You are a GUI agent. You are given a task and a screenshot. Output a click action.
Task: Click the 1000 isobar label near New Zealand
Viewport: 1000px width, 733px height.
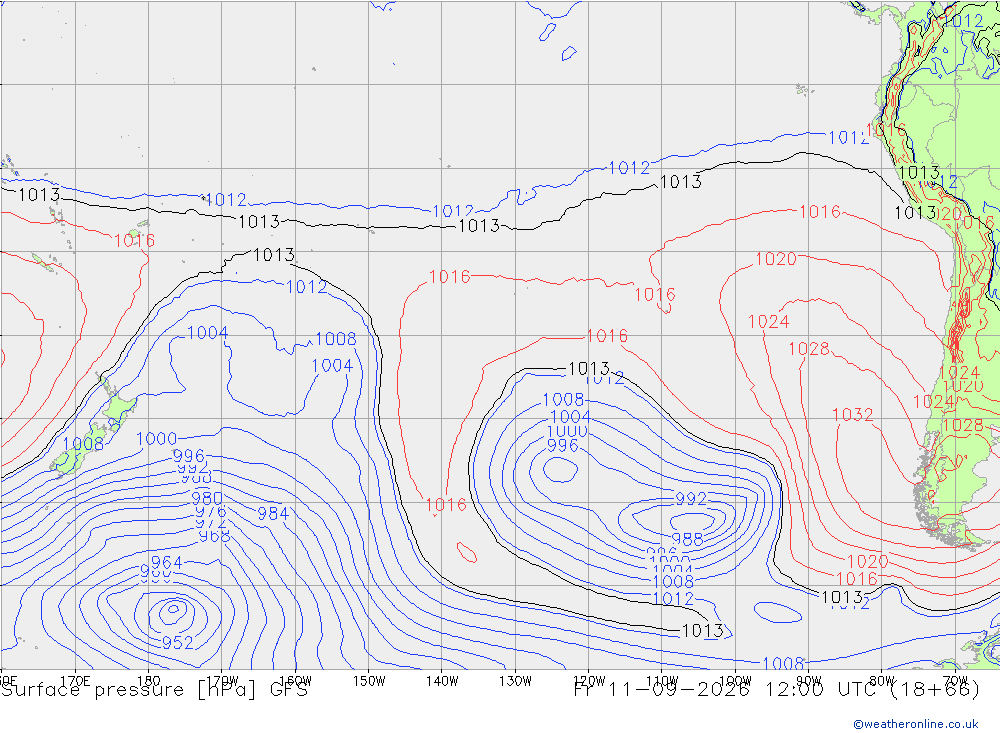(156, 439)
